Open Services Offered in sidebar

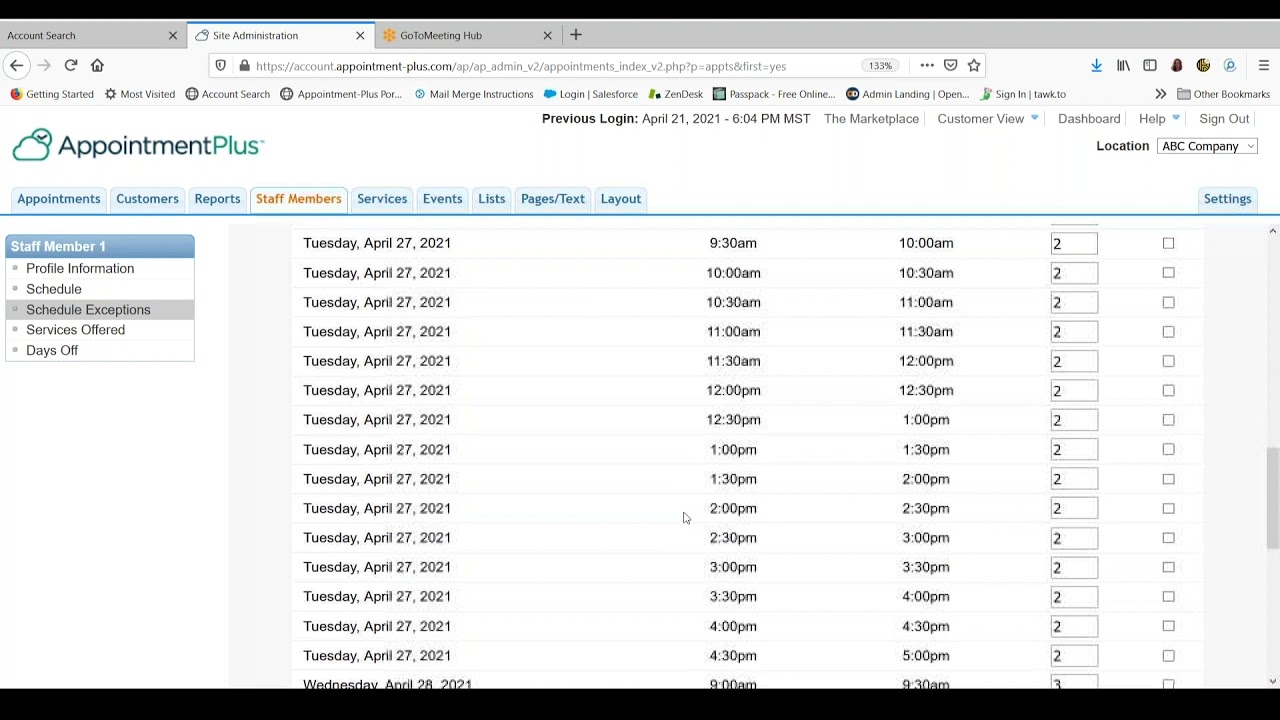click(76, 330)
